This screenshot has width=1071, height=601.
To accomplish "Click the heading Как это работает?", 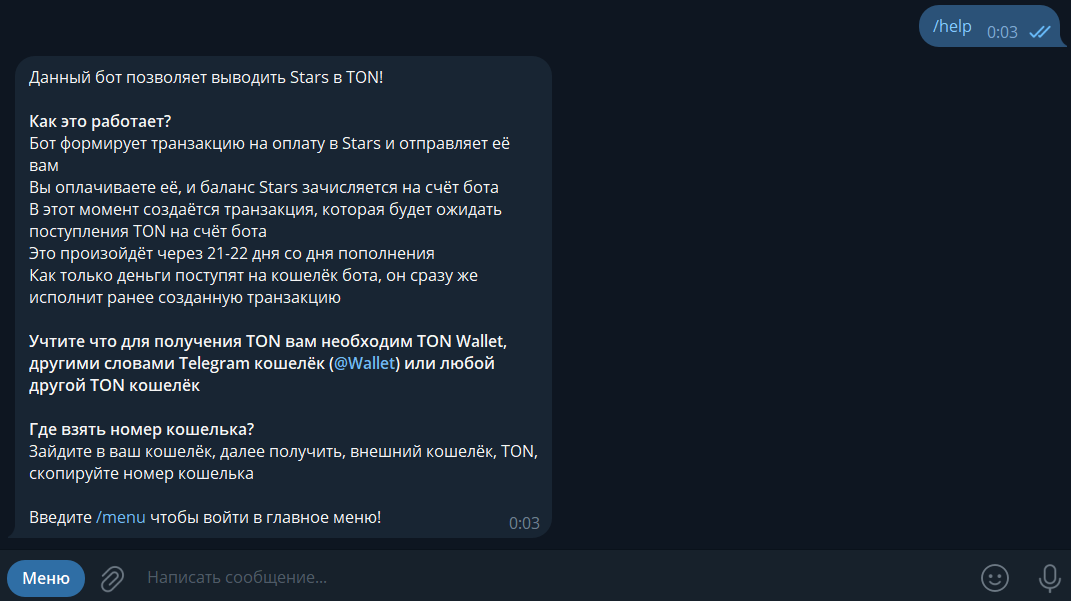I will [100, 122].
